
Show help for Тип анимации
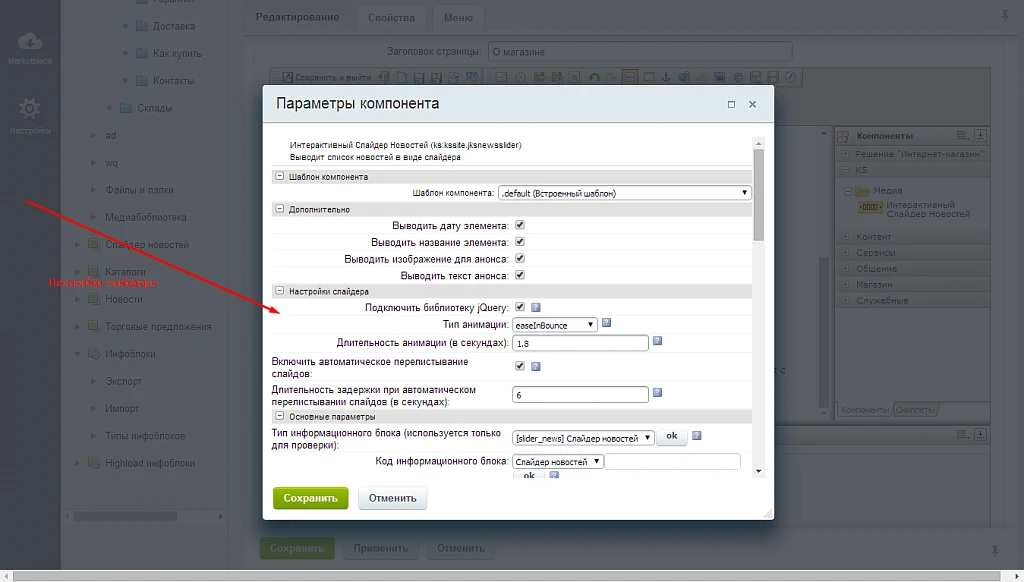[606, 323]
